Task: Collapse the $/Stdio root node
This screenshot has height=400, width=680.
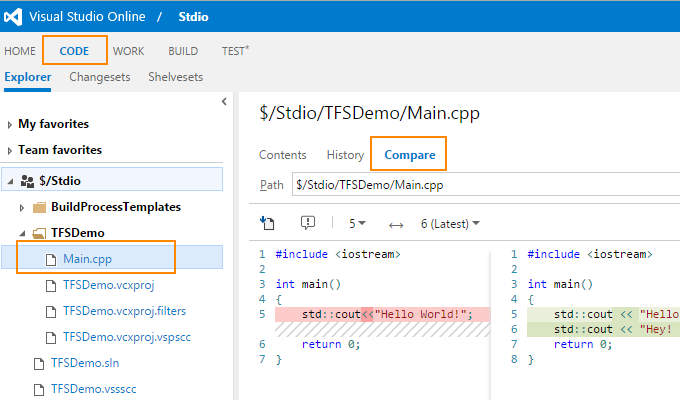Action: click(x=10, y=181)
